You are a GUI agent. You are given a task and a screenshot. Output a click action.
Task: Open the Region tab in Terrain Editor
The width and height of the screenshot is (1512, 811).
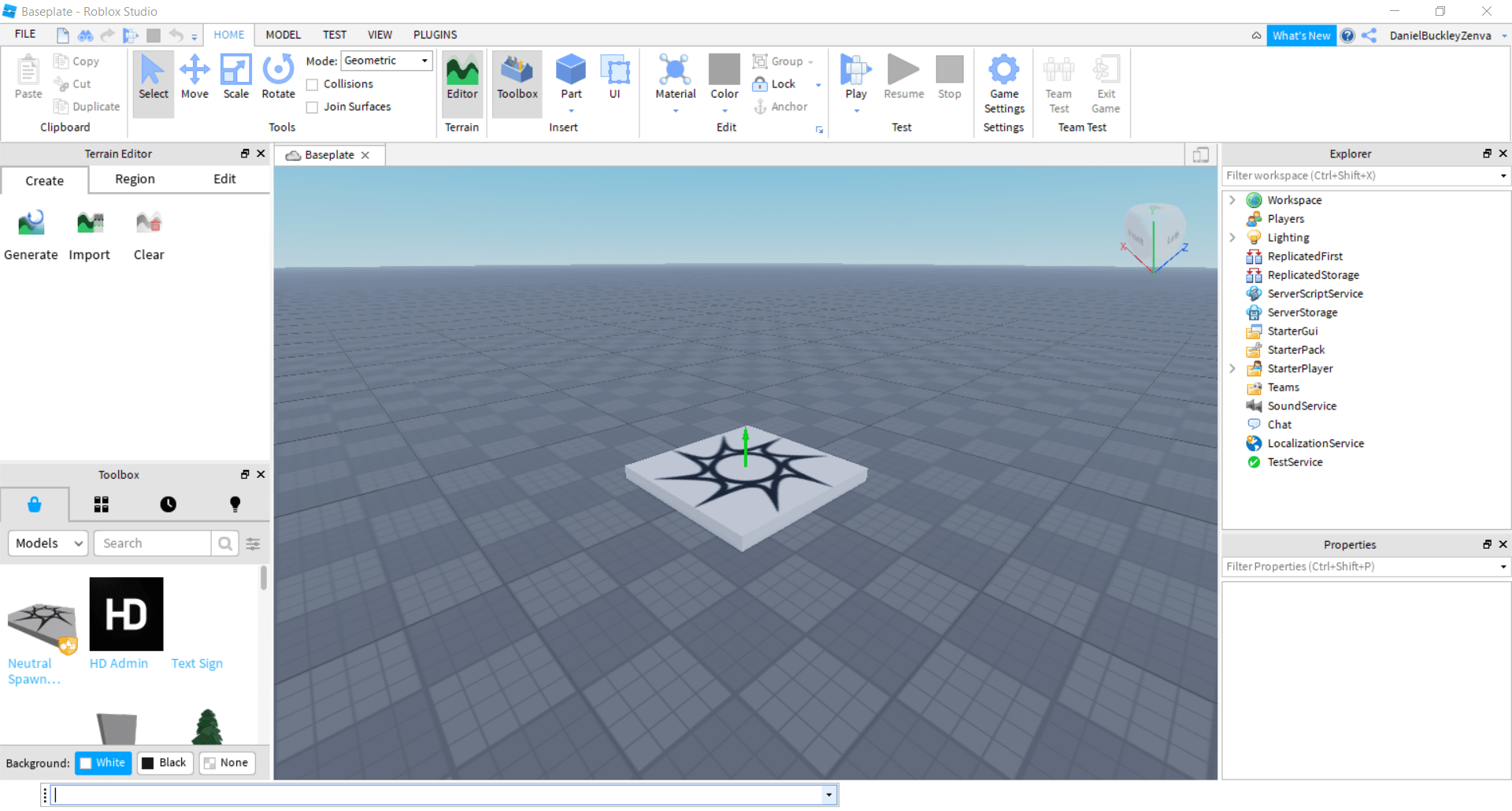click(x=134, y=180)
